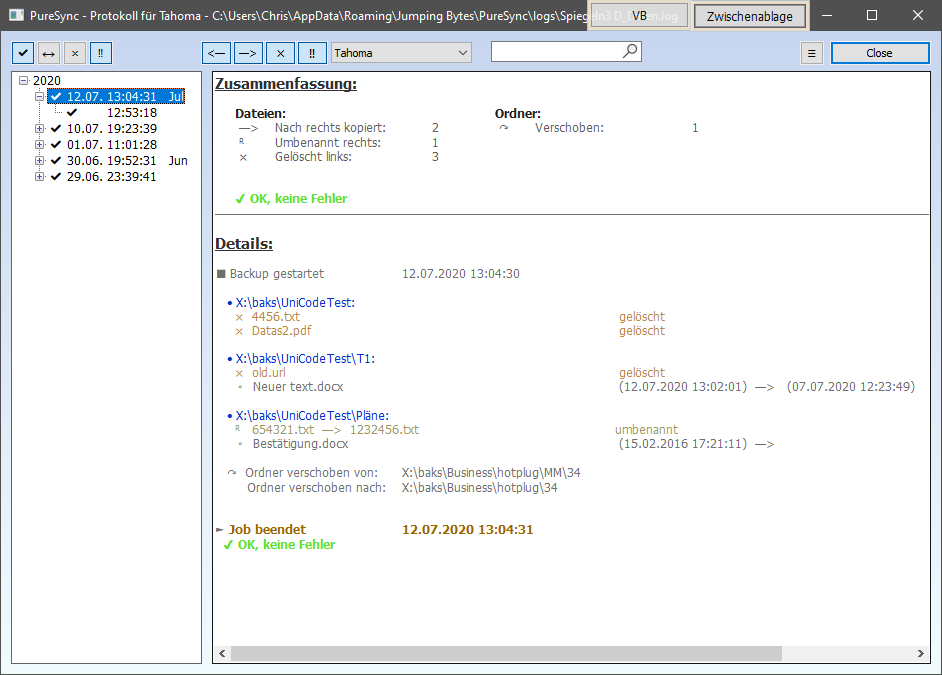Click the !! warnings icon in the left toolbar

(x=100, y=52)
